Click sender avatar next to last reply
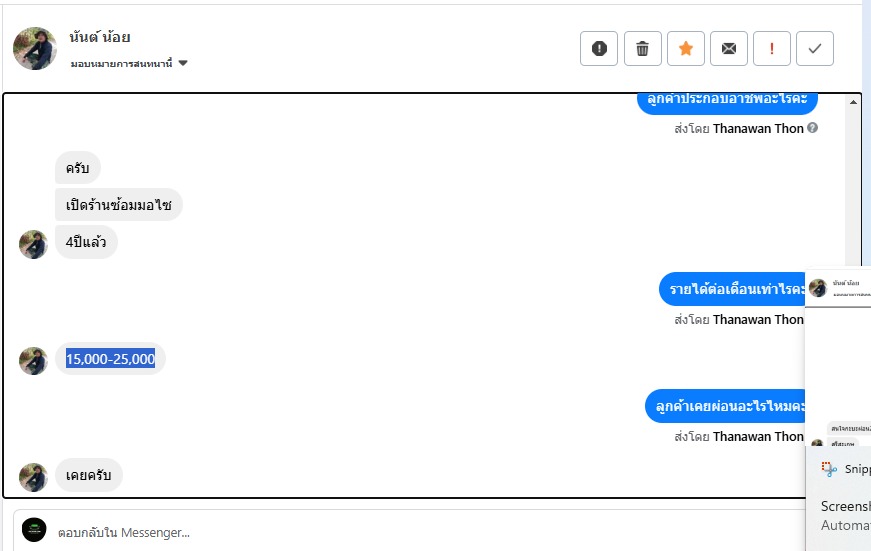Screen dimensions: 871x551 tap(33, 477)
